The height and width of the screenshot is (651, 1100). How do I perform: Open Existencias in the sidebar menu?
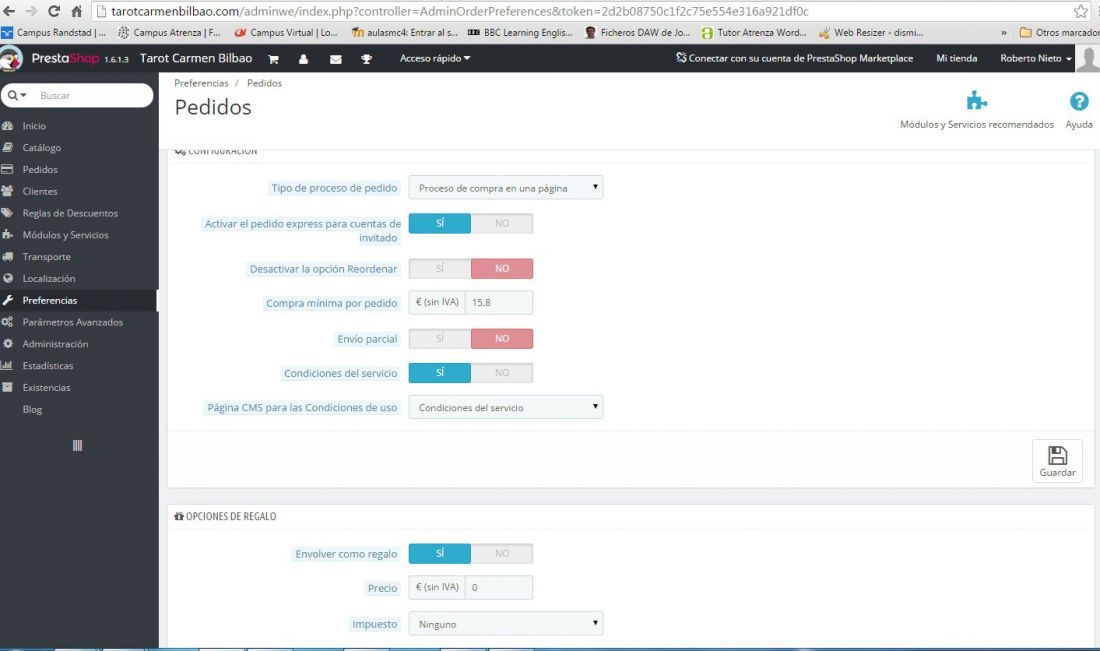(x=46, y=387)
